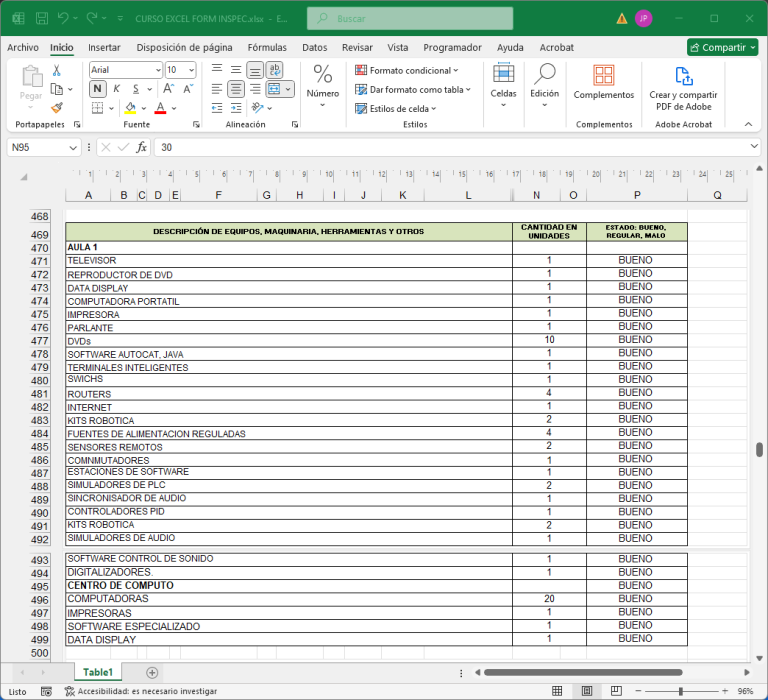The height and width of the screenshot is (700, 768).
Task: Click the increase indent icon
Action: (235, 108)
